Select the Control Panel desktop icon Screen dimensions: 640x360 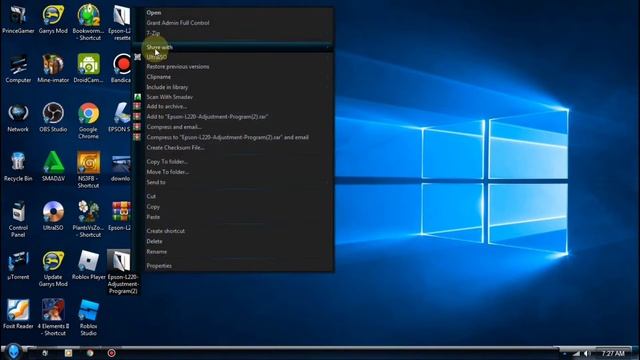[x=18, y=219]
